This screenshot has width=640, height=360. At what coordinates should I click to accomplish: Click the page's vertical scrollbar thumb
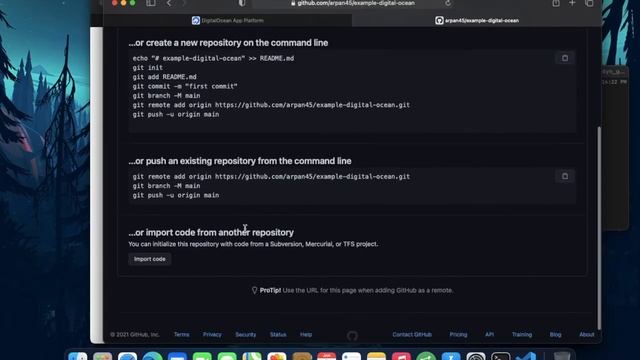pyautogui.click(x=599, y=228)
